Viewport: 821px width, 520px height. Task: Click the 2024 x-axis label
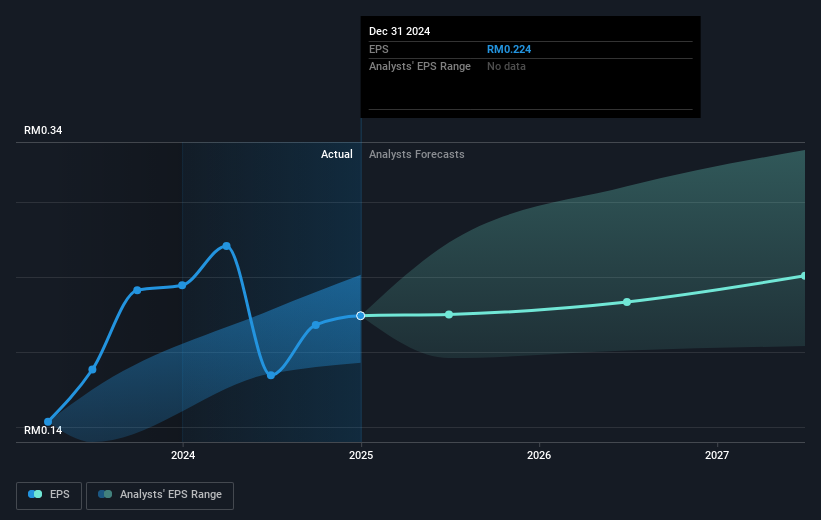pos(183,455)
